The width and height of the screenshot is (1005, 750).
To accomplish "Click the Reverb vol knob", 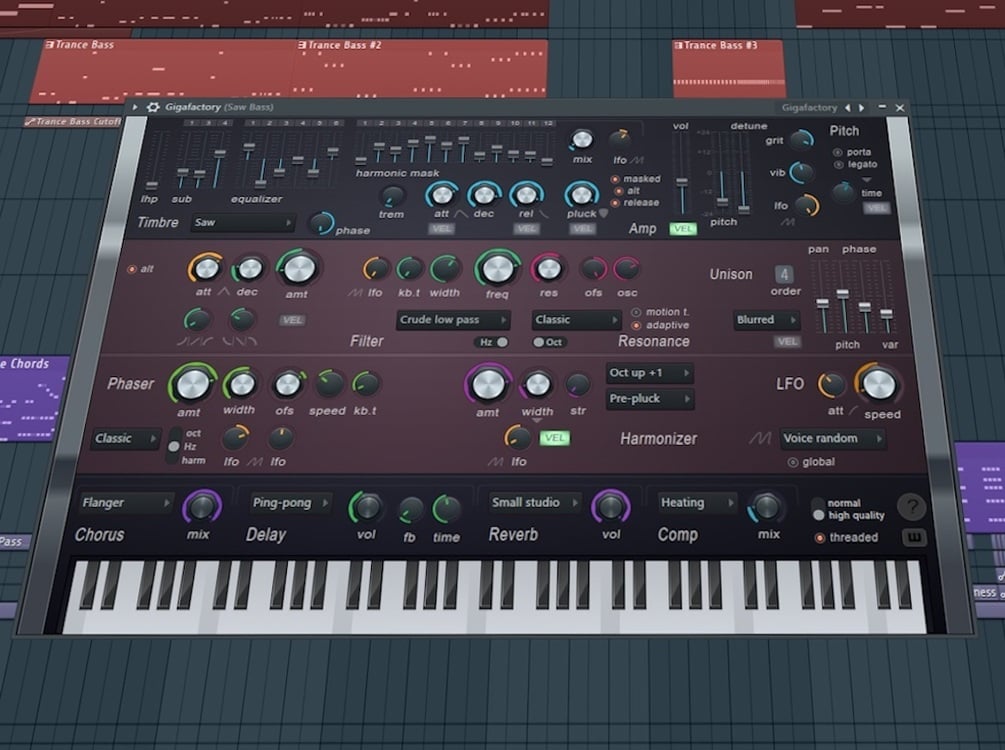I will click(610, 506).
